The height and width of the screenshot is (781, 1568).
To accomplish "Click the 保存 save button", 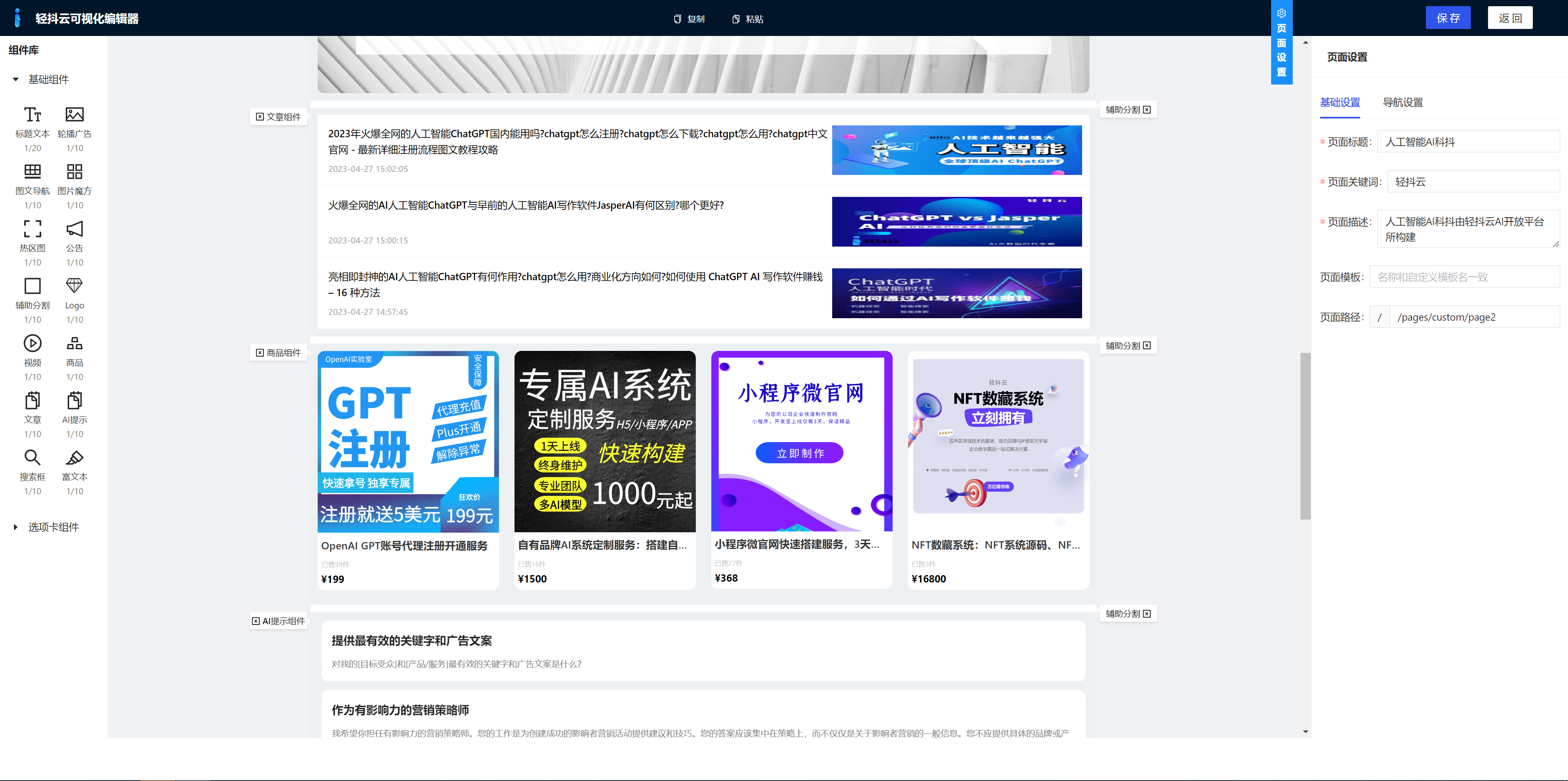I will point(1448,18).
